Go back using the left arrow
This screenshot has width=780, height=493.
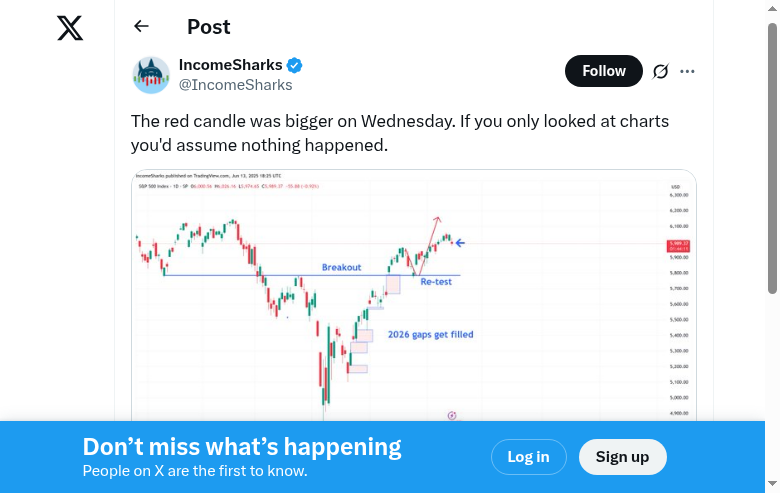(141, 27)
